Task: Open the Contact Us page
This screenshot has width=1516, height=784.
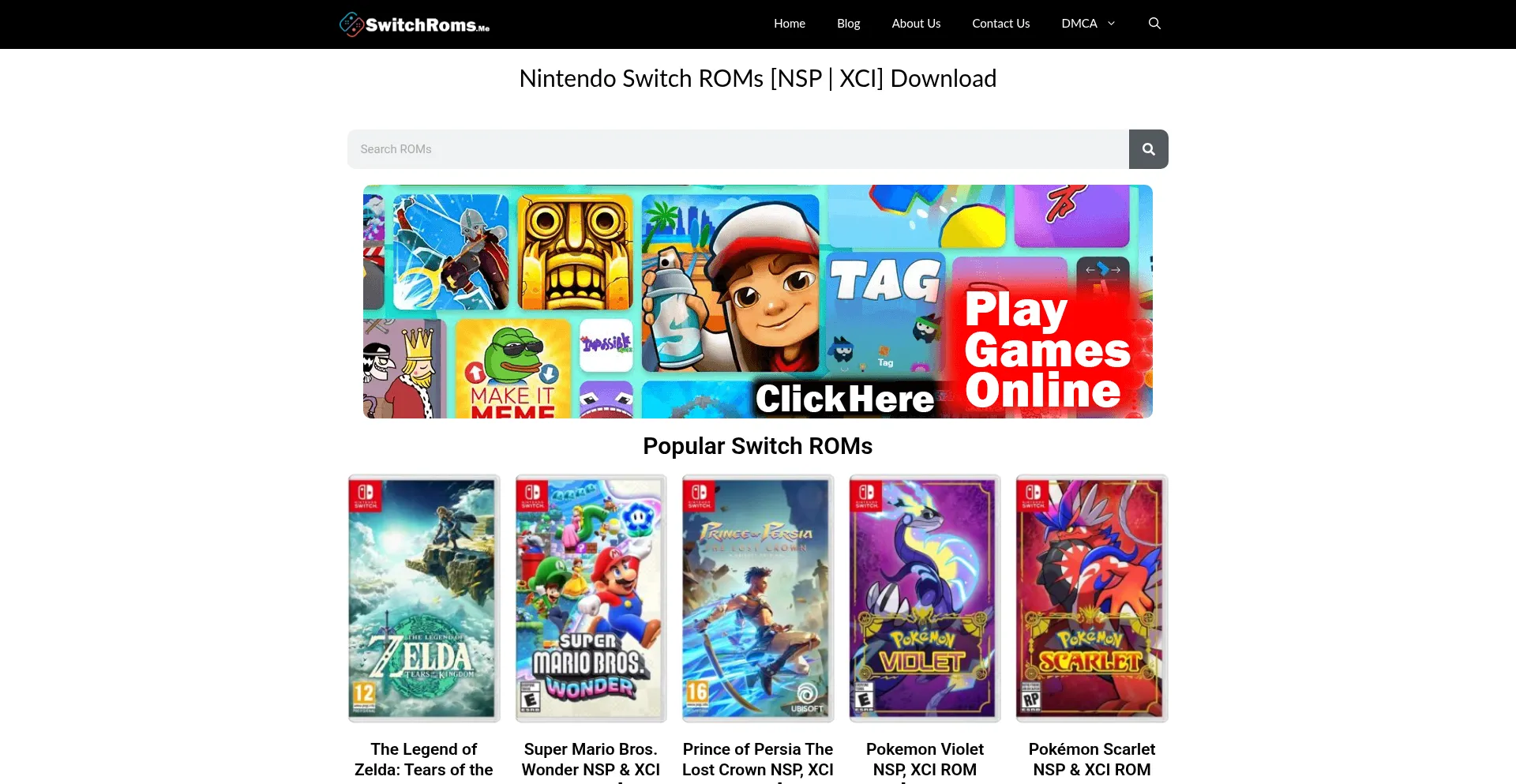Action: pyautogui.click(x=1000, y=24)
